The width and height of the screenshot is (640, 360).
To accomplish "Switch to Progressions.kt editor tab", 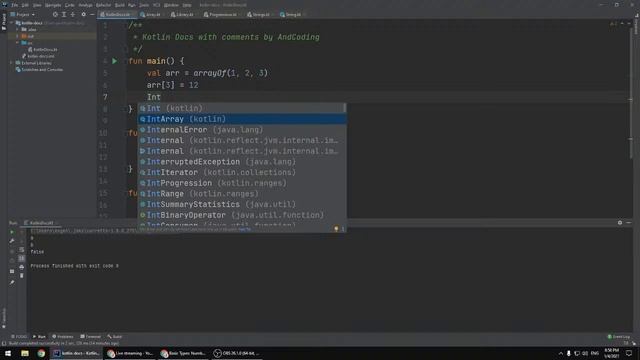I will 221,15.
